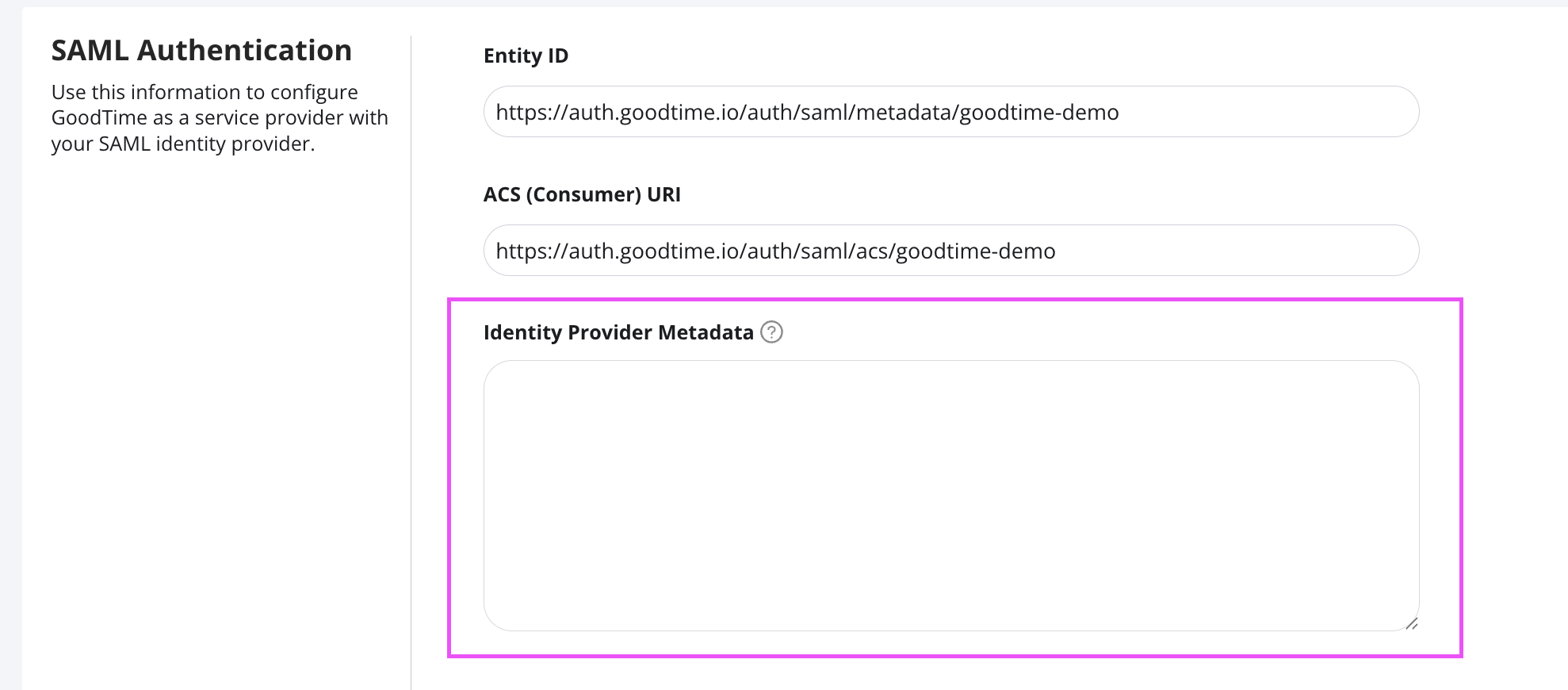Click inside the Identity Provider Metadata textarea
Image resolution: width=1568 pixels, height=690 pixels.
pos(950,496)
